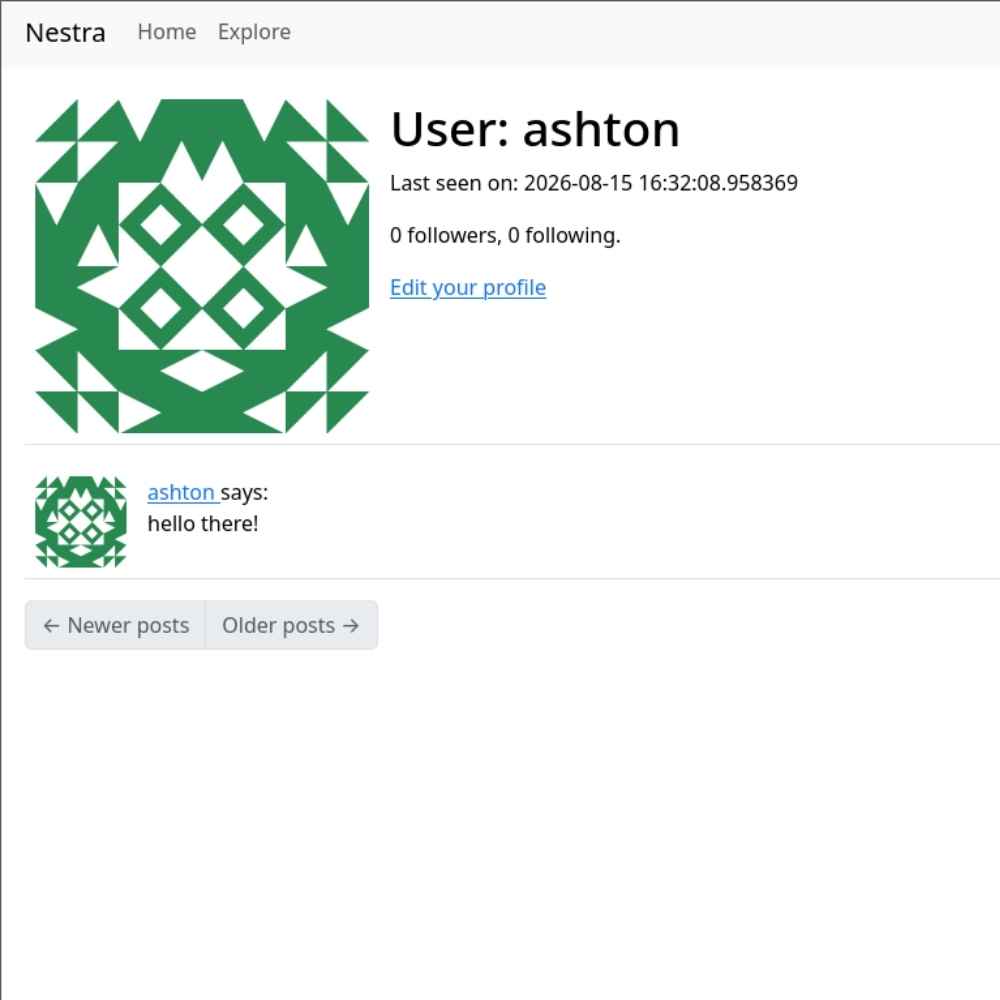Go to Newer posts
Screen dimensions: 1000x1000
pos(115,625)
